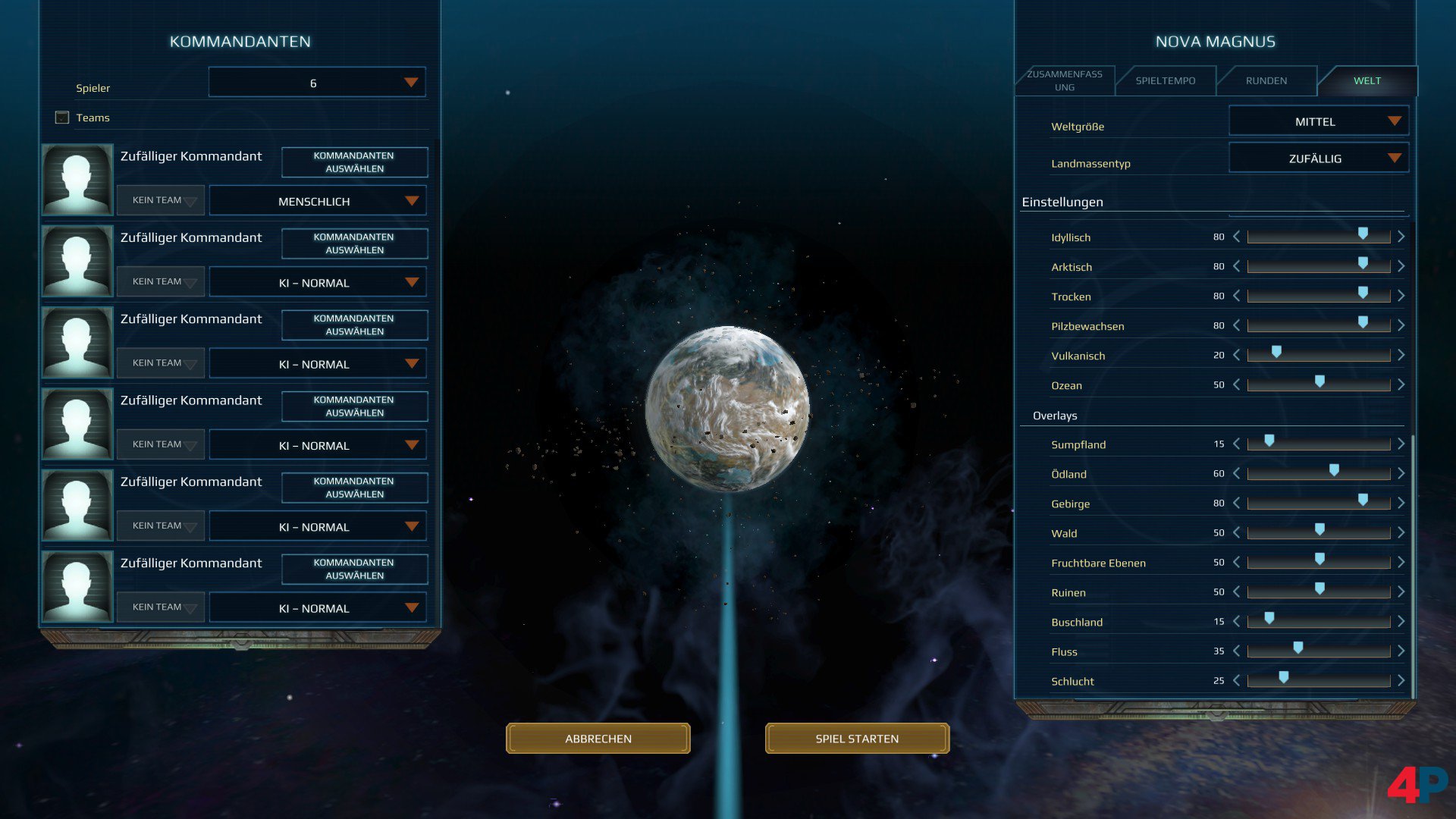Image resolution: width=1456 pixels, height=819 pixels.
Task: Increase the Fluss value with right arrow
Action: (1401, 650)
